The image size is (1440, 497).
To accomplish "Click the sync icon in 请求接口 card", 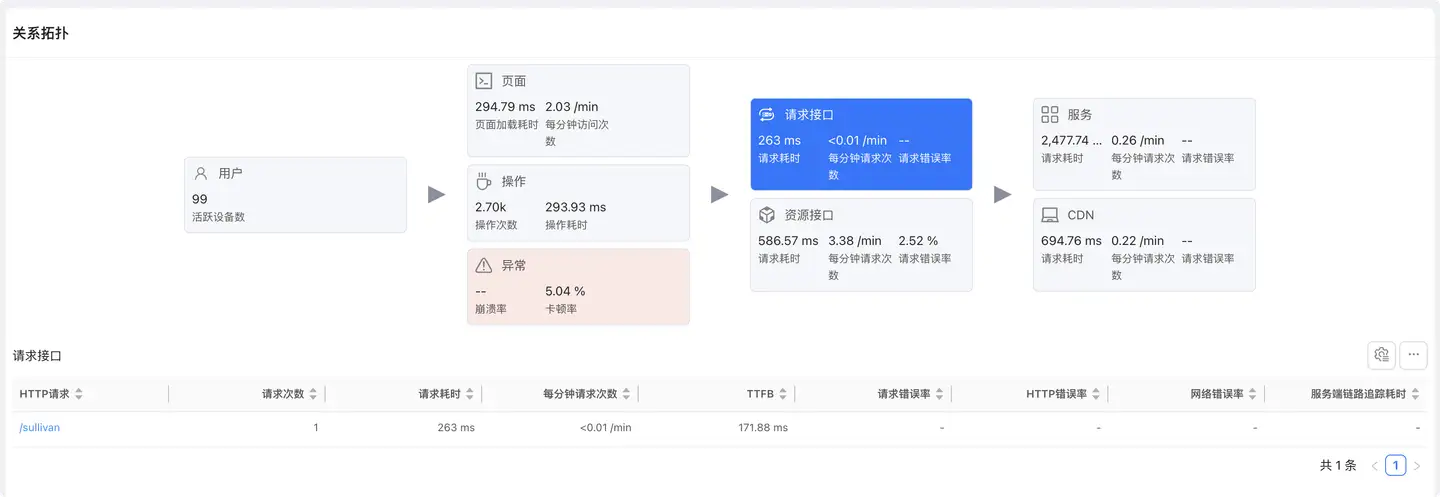I will [x=767, y=115].
